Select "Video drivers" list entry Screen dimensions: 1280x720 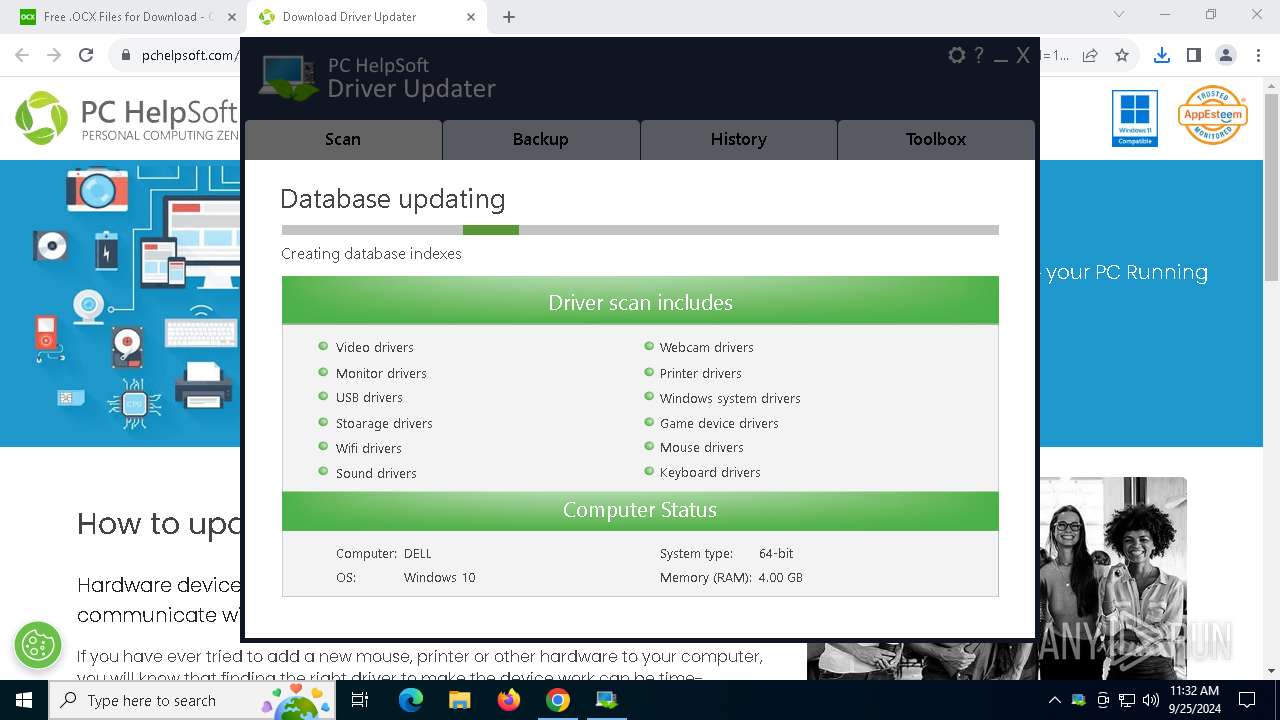click(374, 347)
